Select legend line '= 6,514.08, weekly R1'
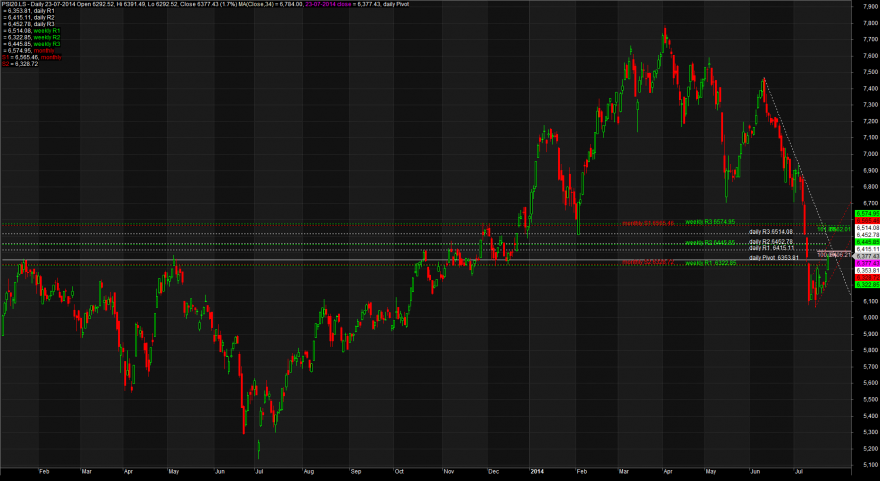The width and height of the screenshot is (880, 481). coord(31,31)
